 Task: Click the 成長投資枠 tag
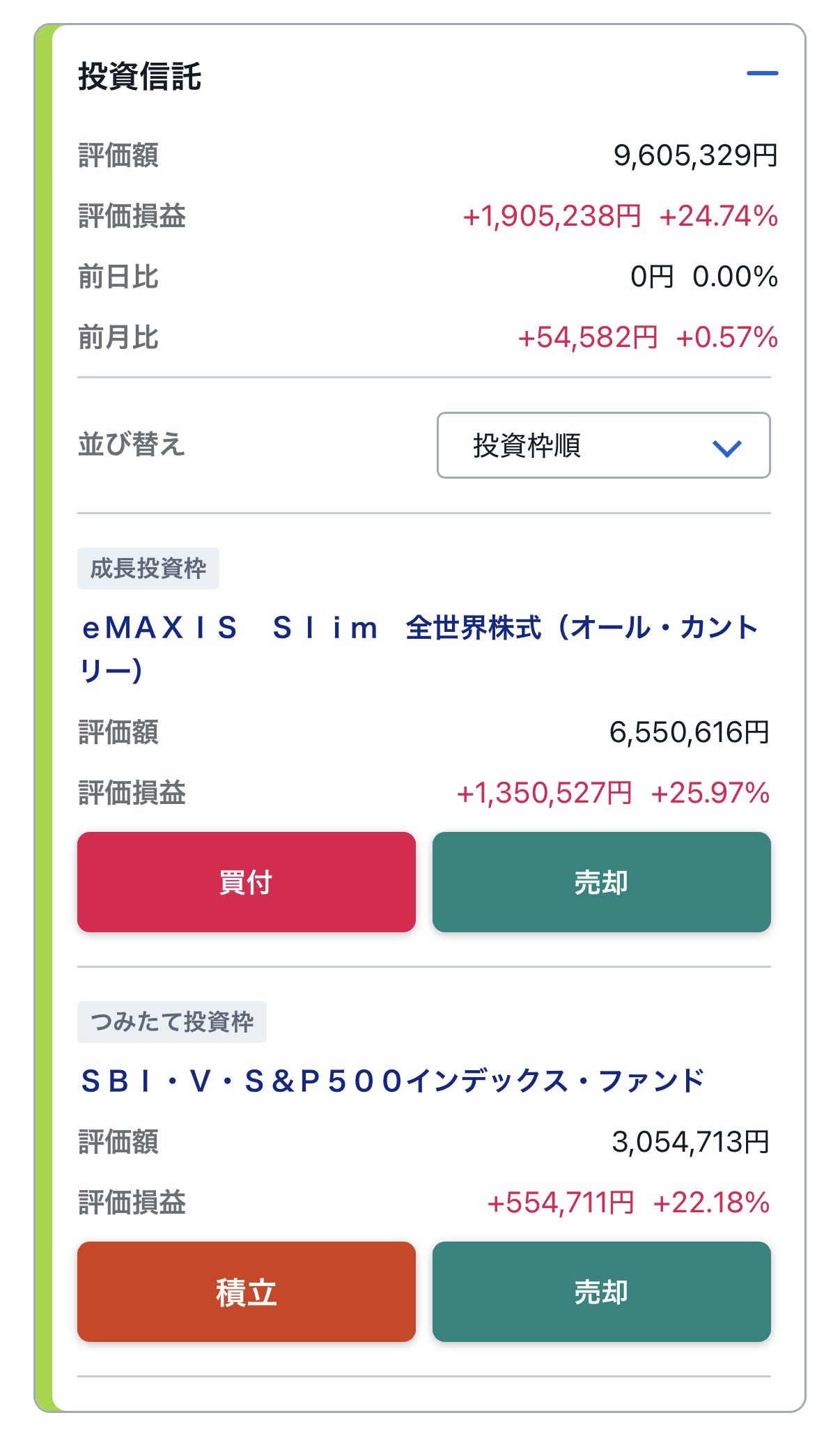pyautogui.click(x=148, y=569)
